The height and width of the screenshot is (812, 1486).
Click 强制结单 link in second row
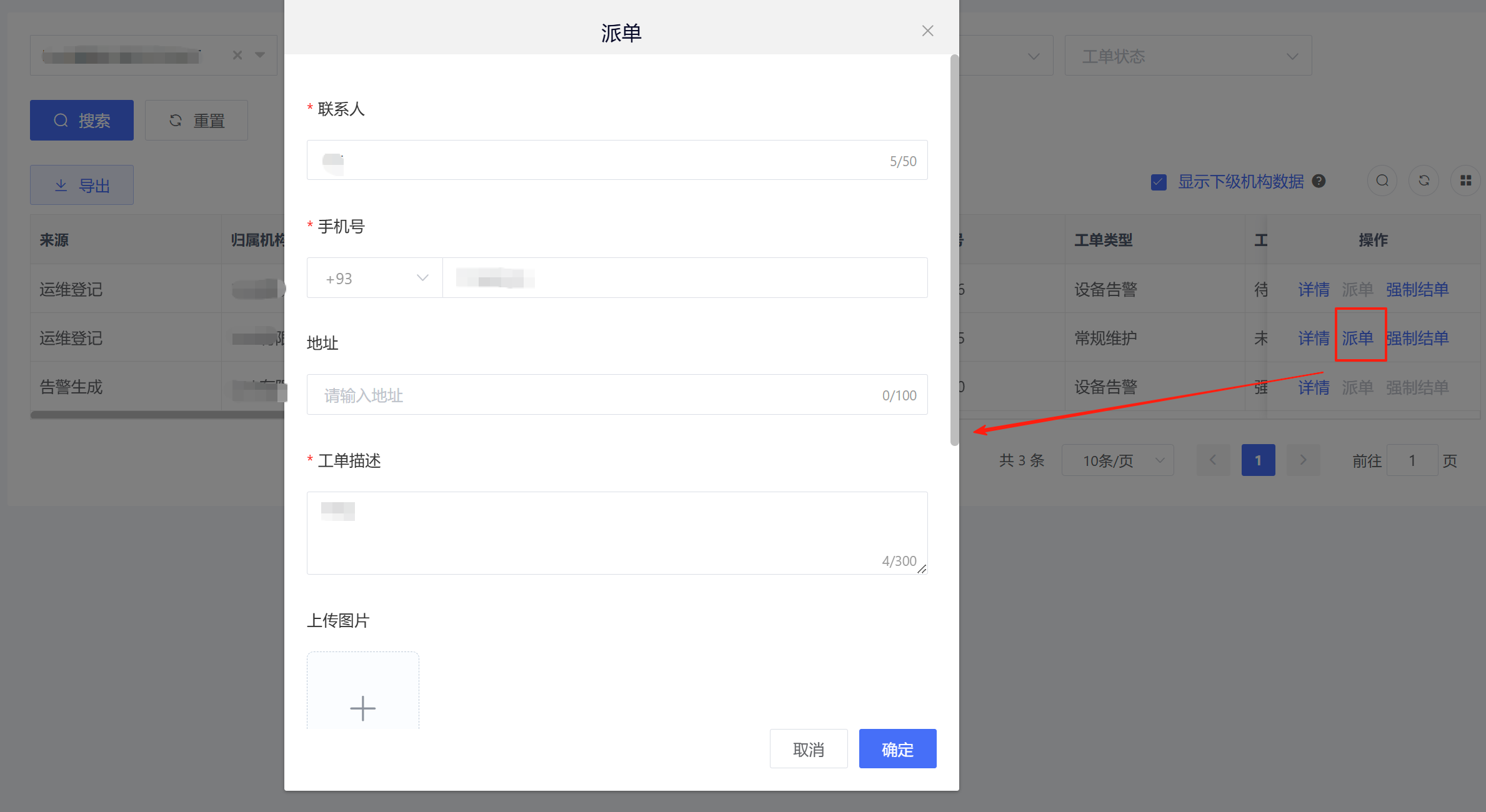point(1419,338)
